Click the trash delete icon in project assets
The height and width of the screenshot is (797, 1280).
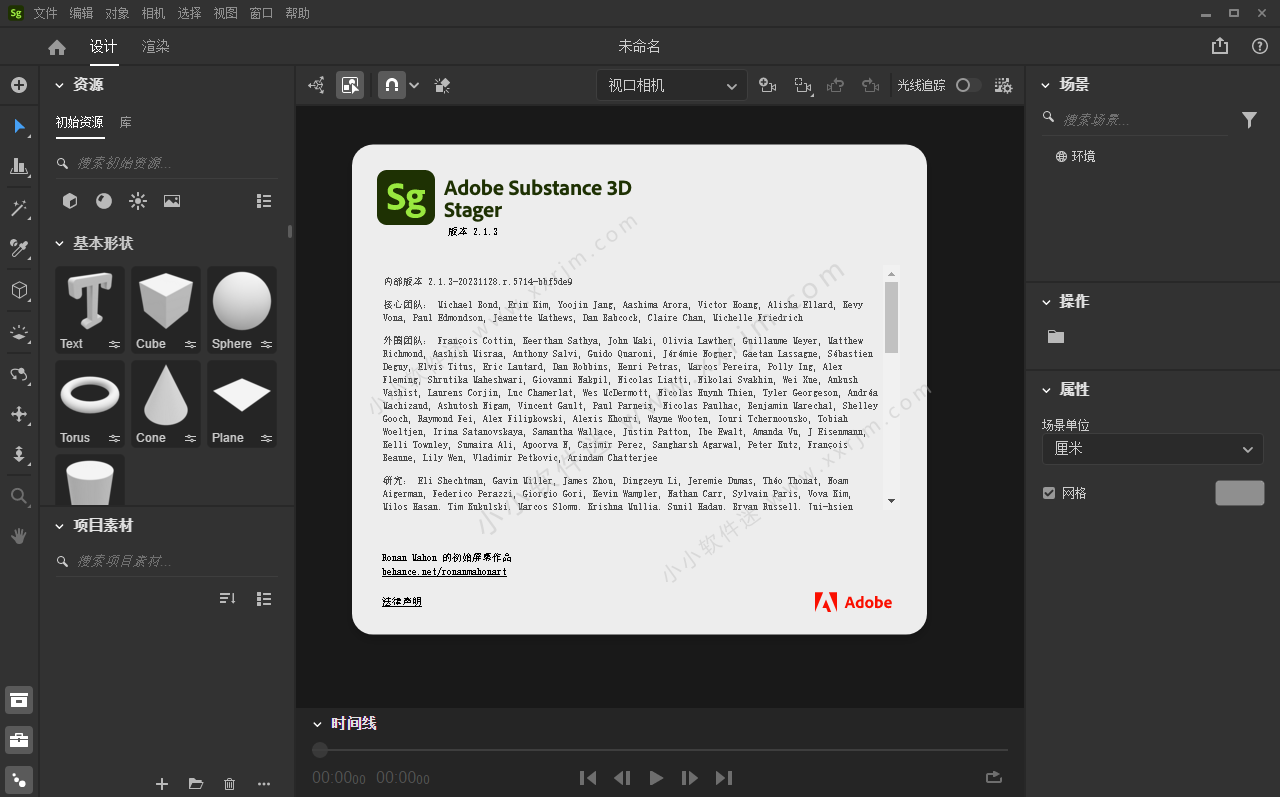(229, 784)
